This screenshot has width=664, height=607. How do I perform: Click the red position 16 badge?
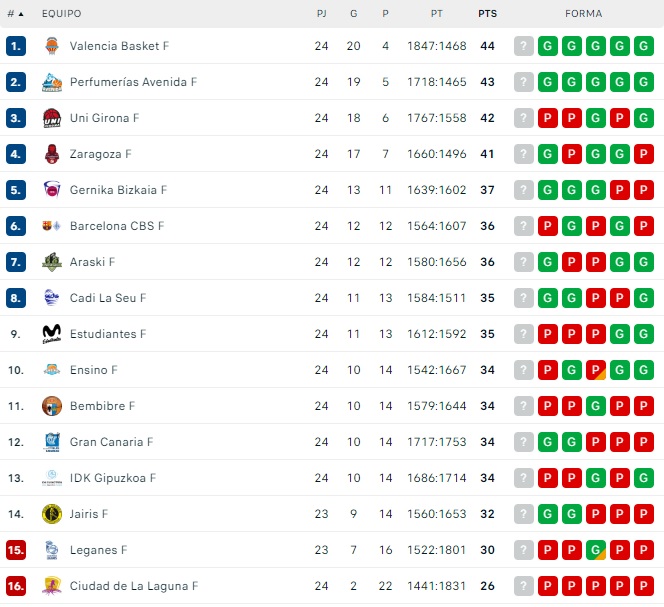15,586
